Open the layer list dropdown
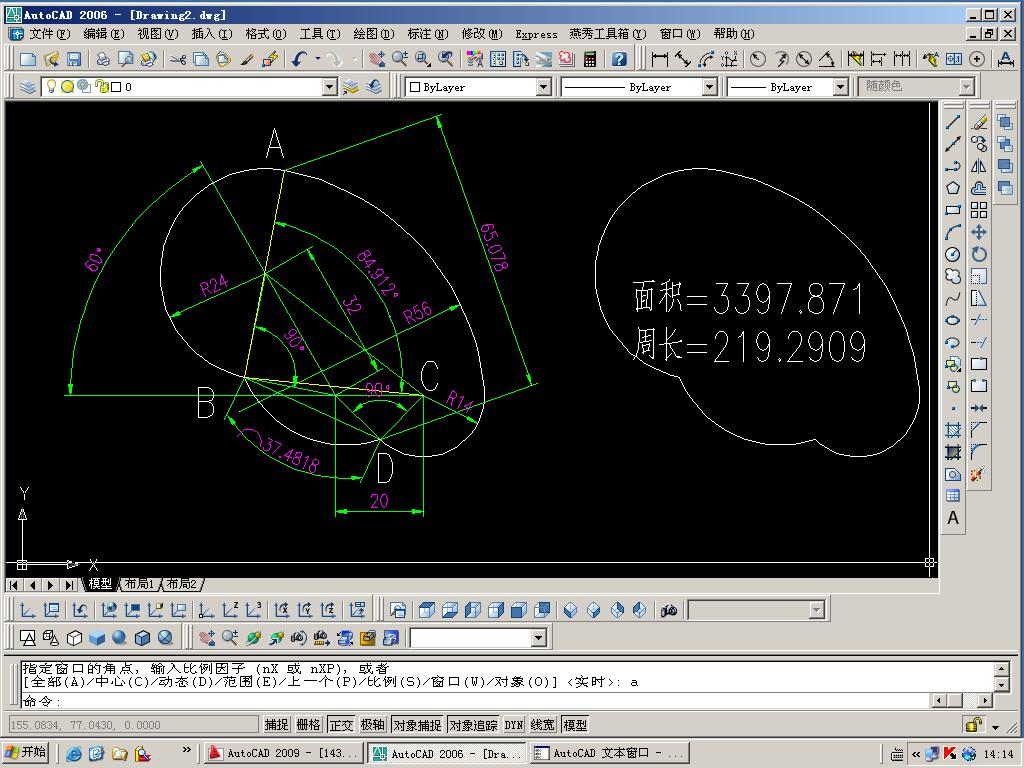1024x768 pixels. (x=330, y=87)
